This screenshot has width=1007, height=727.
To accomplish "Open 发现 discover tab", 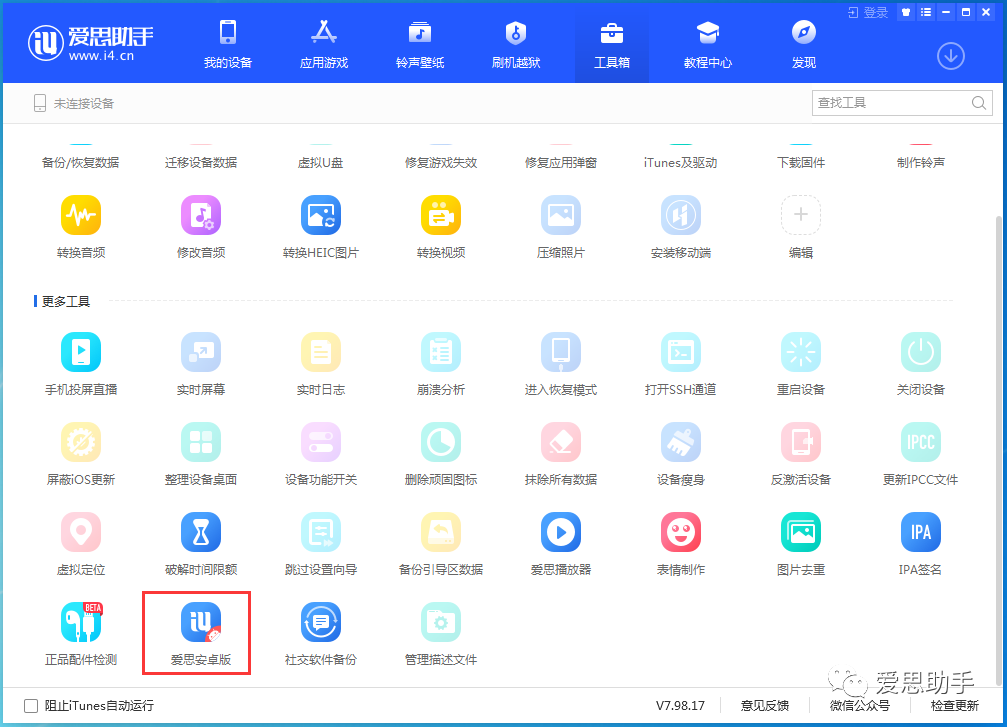I will point(804,44).
